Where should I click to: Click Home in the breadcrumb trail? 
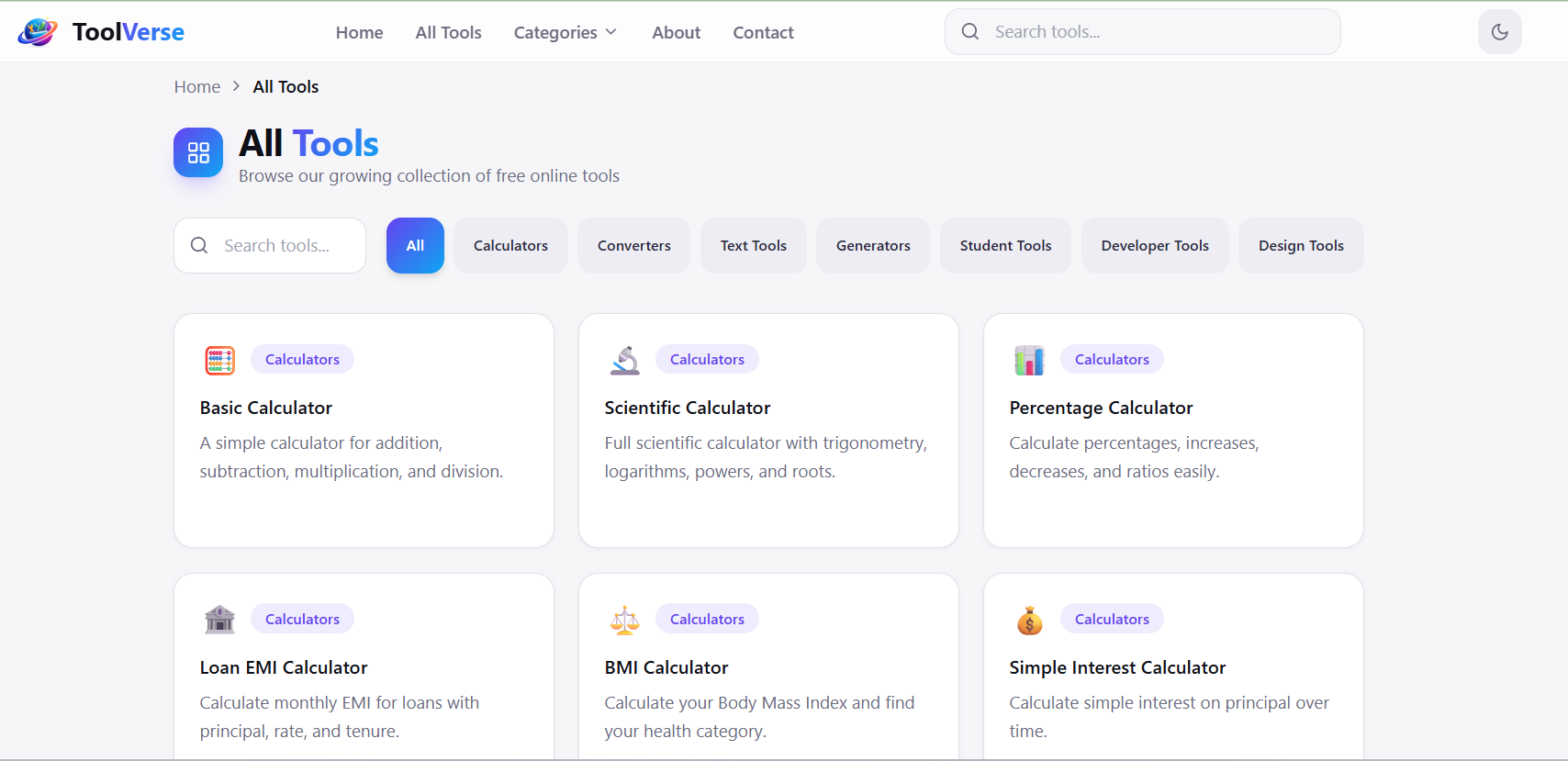click(196, 86)
